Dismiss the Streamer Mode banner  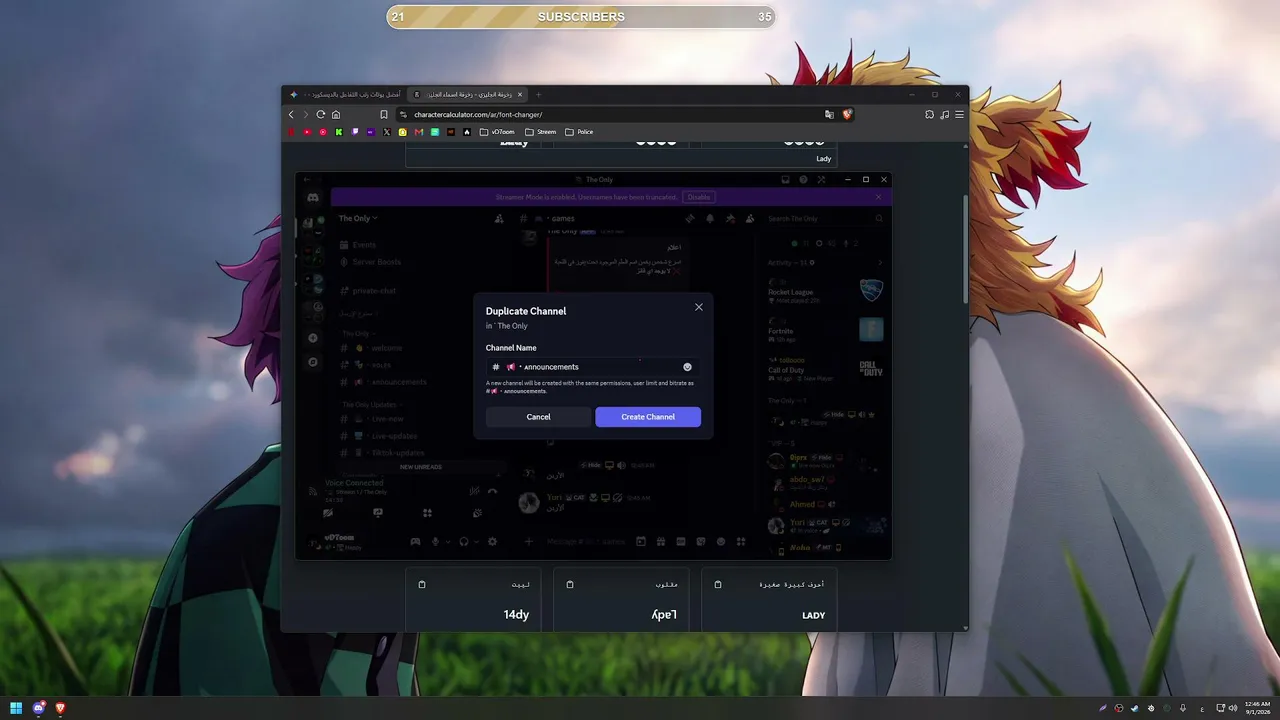[x=878, y=197]
